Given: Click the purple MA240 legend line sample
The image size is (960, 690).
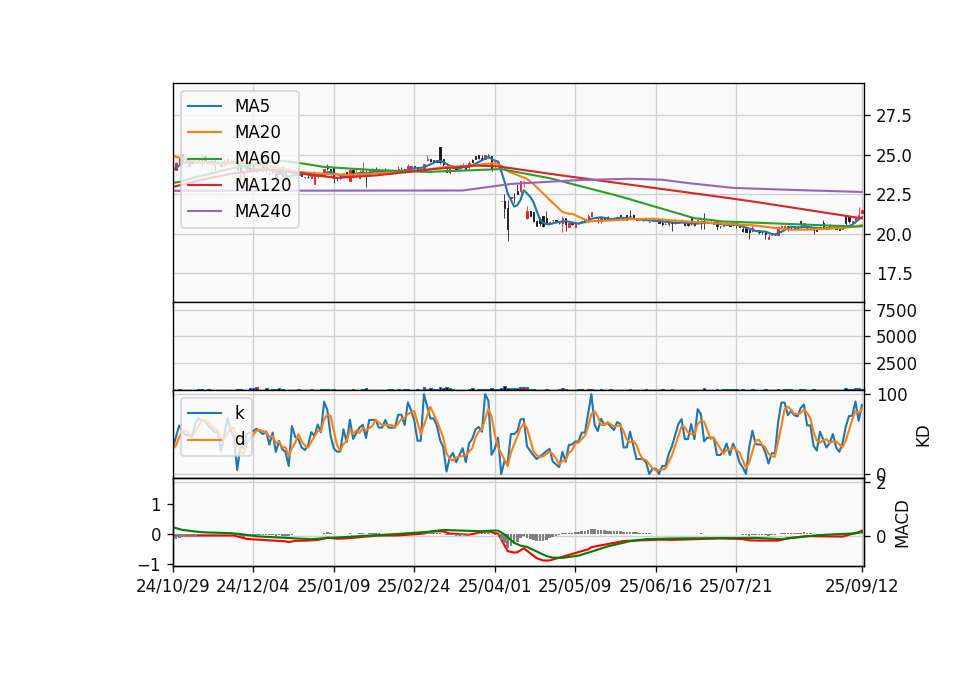Looking at the screenshot, I should pyautogui.click(x=204, y=211).
